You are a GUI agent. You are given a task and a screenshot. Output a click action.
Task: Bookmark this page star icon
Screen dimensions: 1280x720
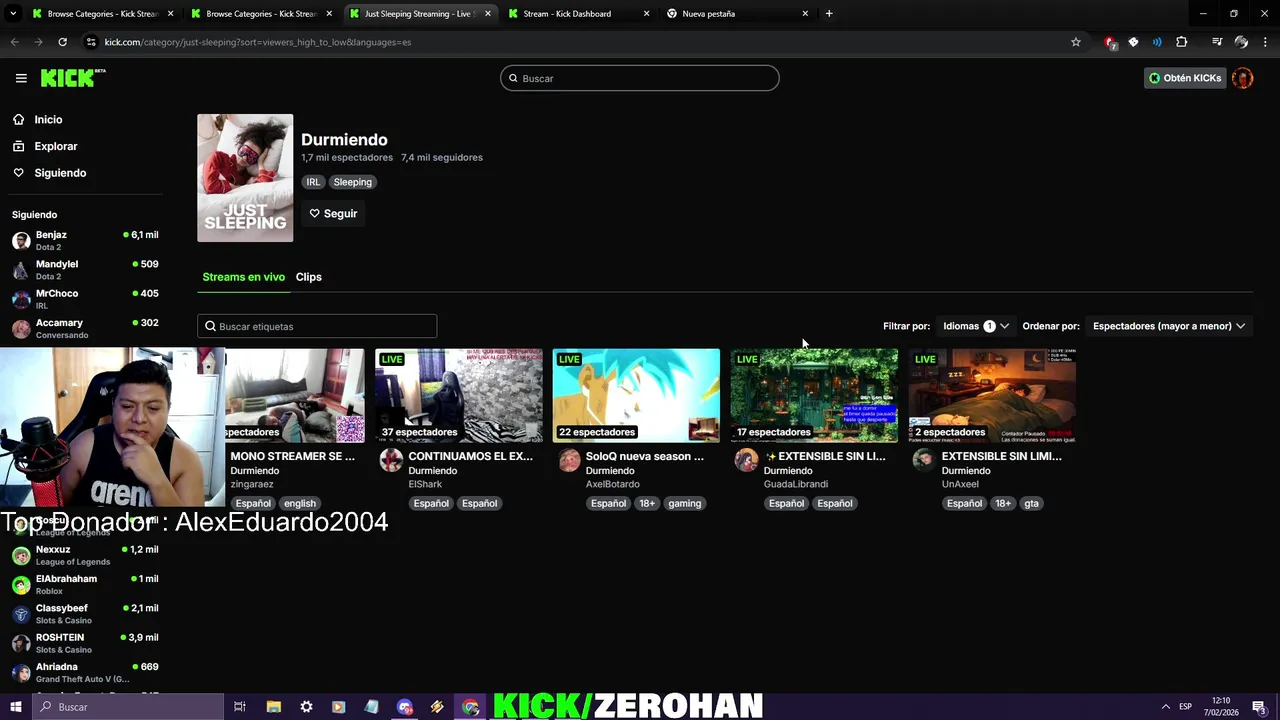[1076, 42]
